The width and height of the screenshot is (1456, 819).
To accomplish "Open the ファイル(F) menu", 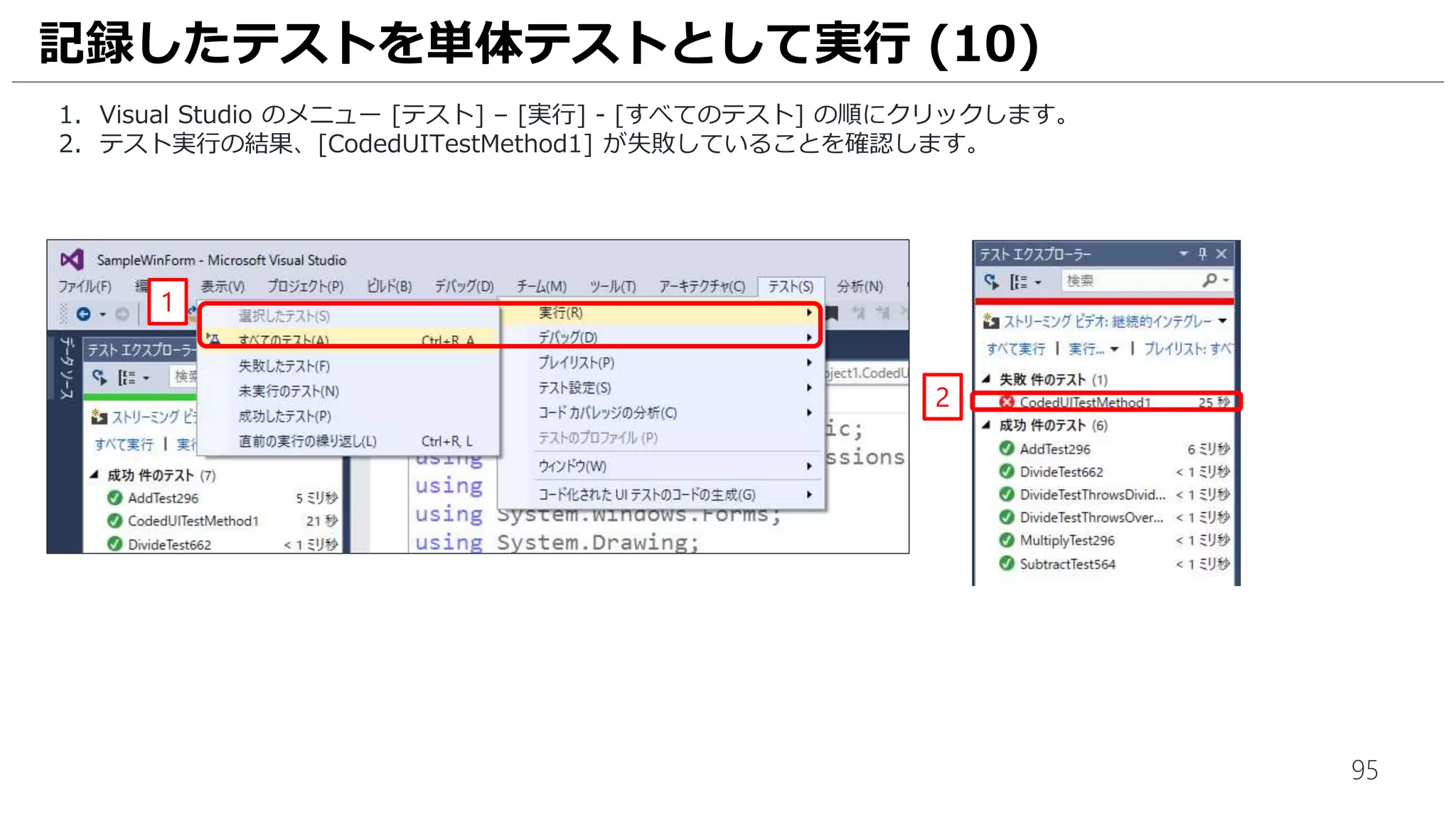I will 85,286.
